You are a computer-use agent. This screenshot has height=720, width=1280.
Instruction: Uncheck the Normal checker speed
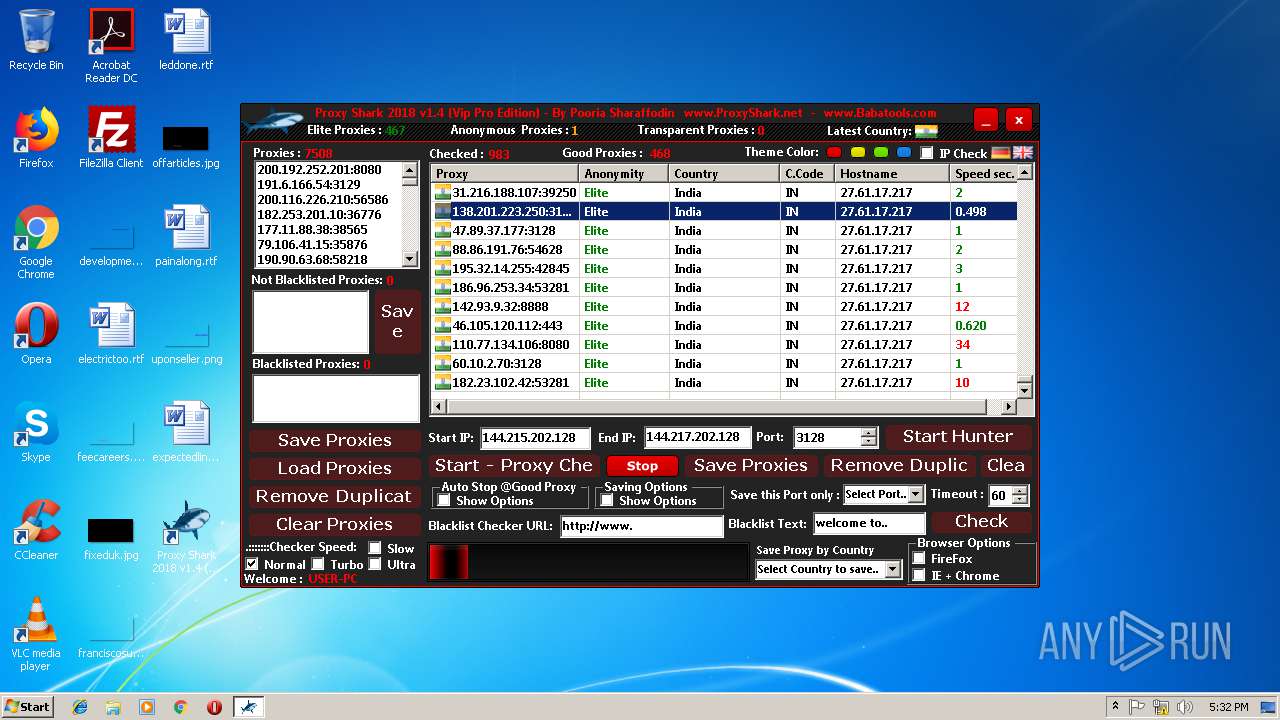point(252,564)
